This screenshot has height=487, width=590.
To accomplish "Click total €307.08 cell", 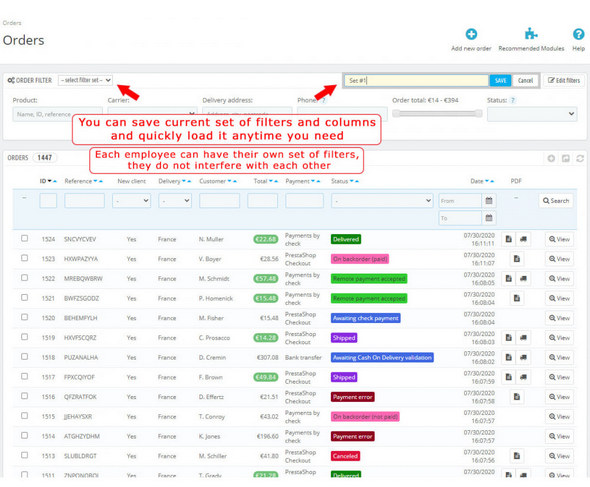I will (267, 358).
